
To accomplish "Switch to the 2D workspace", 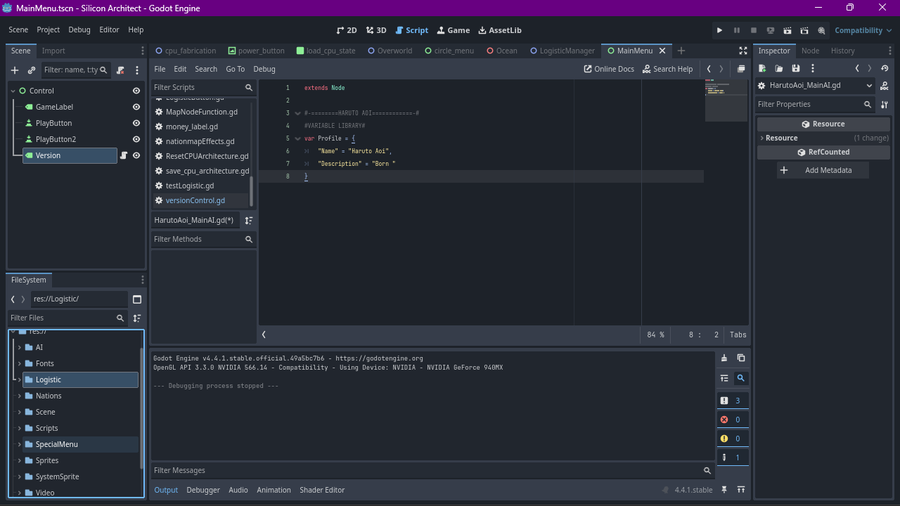I will click(346, 30).
